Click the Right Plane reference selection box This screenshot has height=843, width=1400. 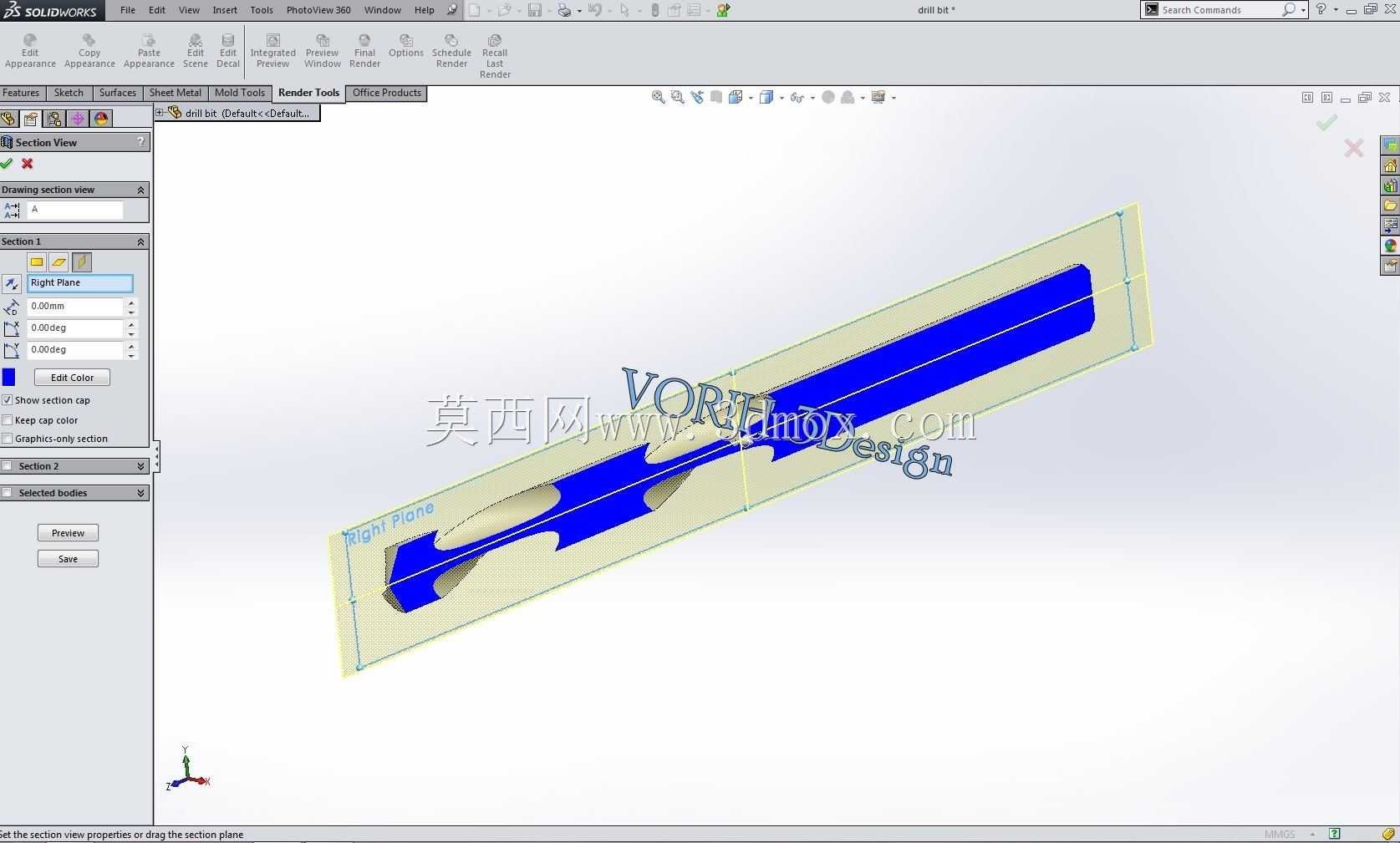pos(80,283)
